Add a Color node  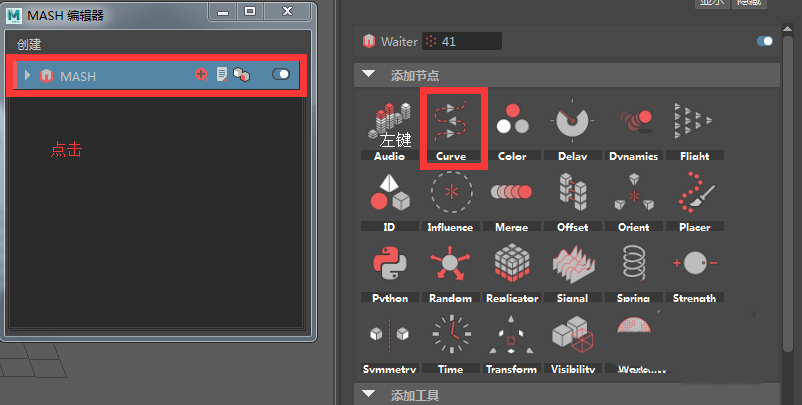(512, 129)
